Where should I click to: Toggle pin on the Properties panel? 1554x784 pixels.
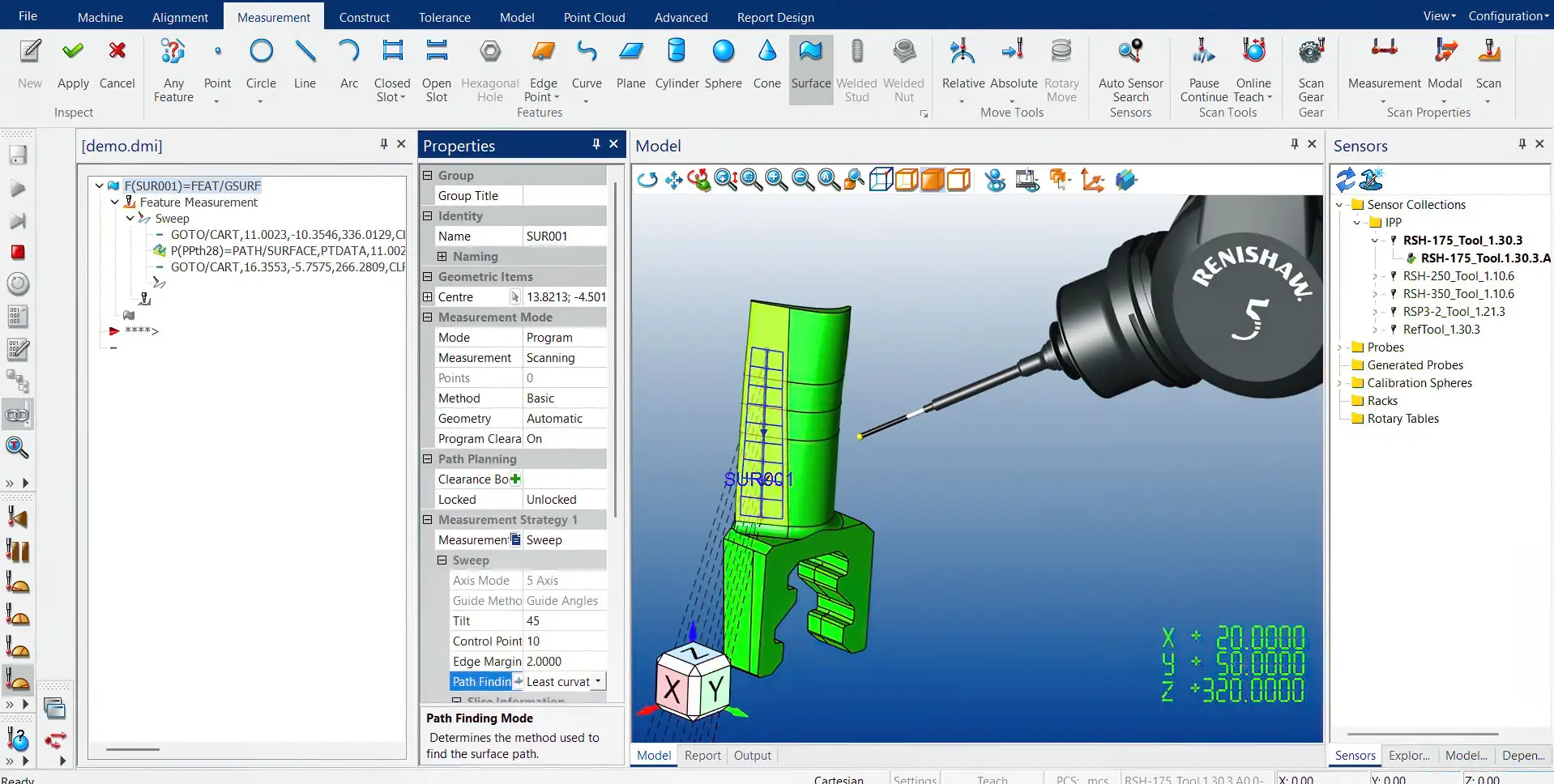coord(596,144)
